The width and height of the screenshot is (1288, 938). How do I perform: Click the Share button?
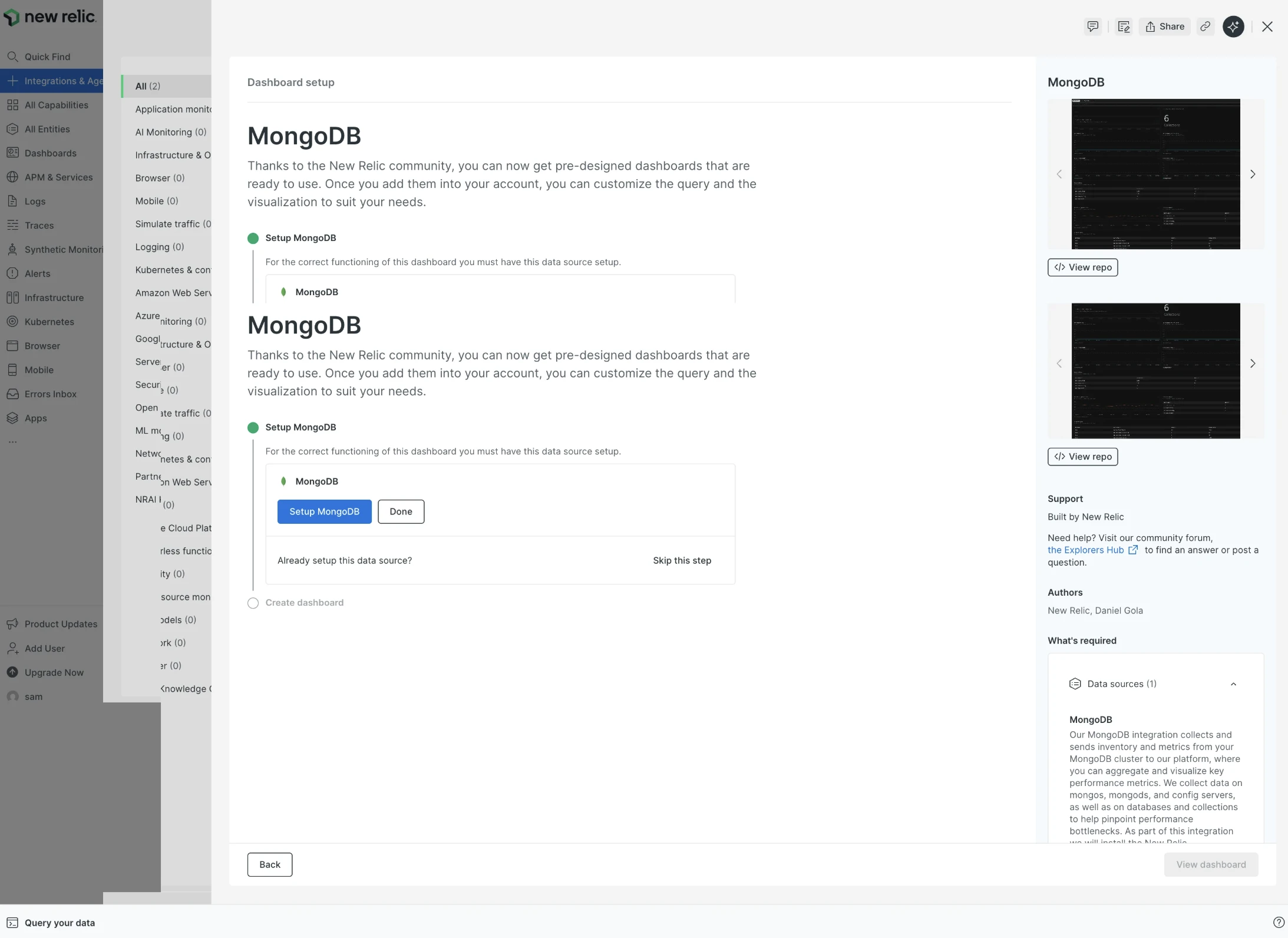click(1165, 27)
